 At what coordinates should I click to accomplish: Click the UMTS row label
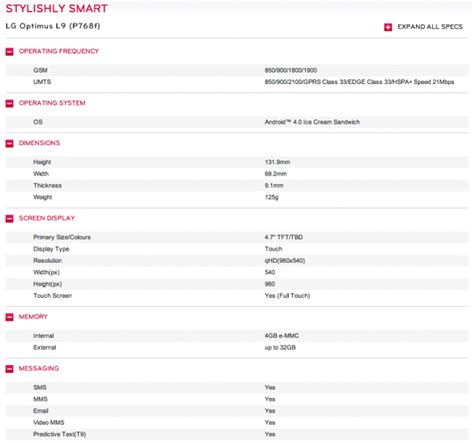click(42, 82)
